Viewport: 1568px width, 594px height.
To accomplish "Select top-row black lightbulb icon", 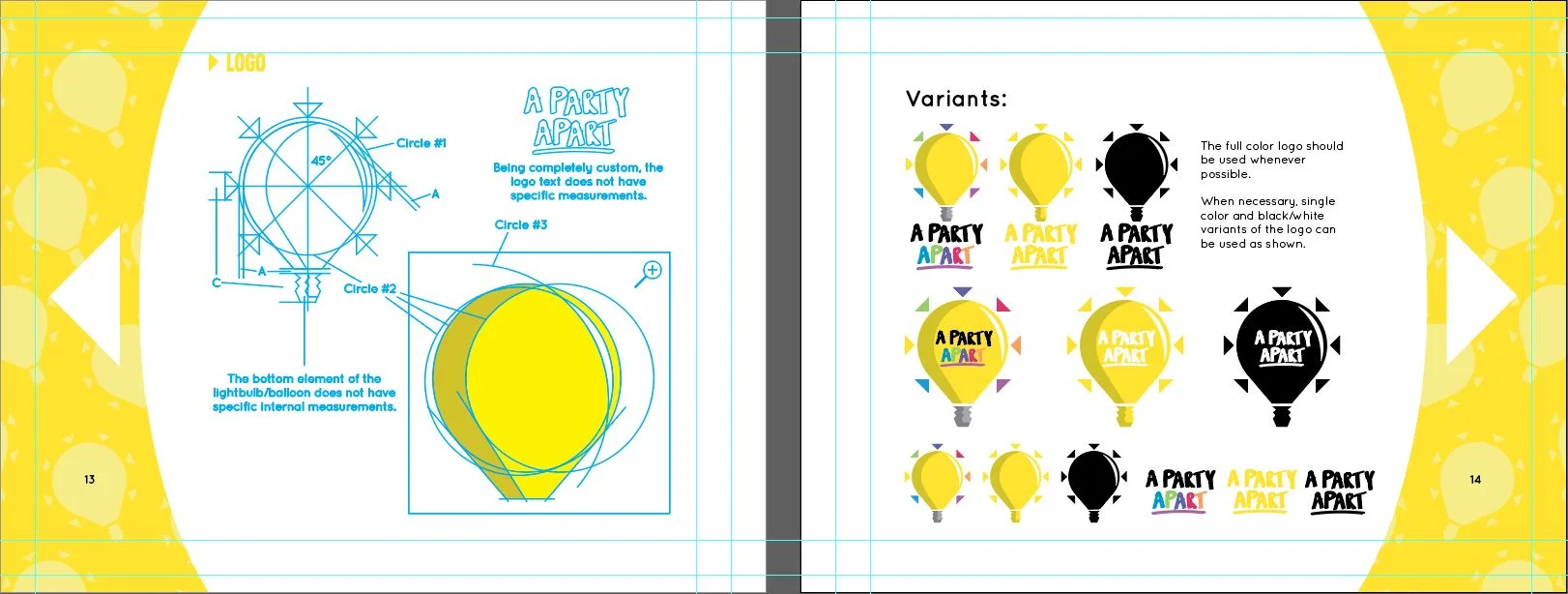I will tap(1136, 172).
